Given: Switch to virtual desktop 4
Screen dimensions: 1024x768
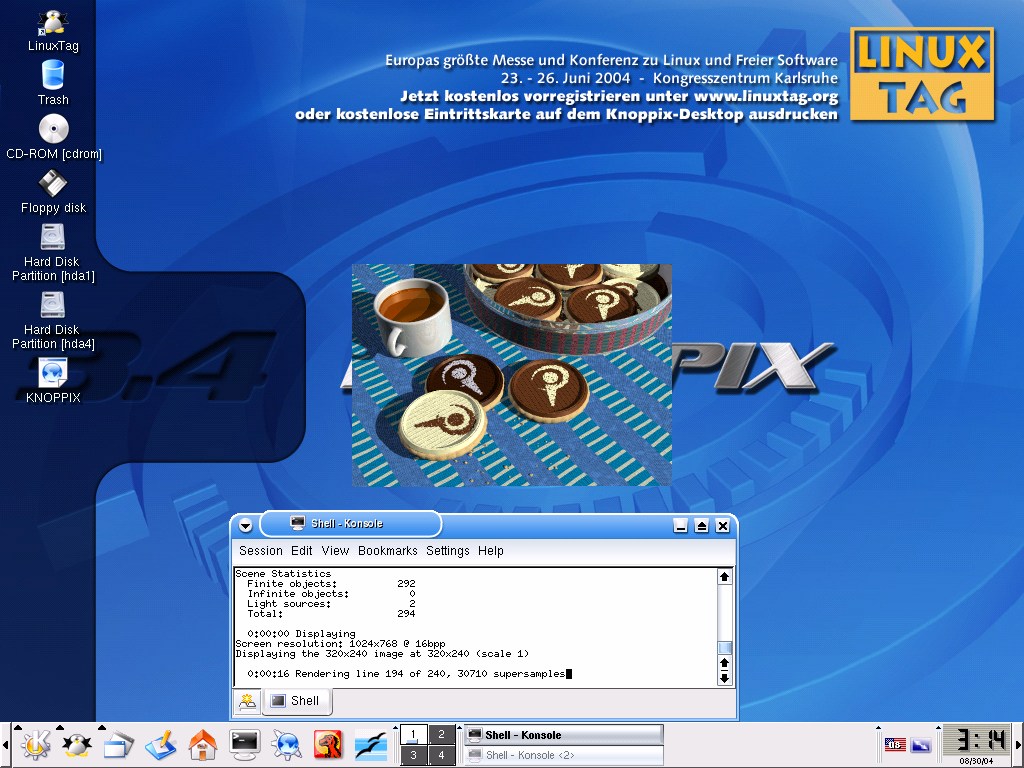Looking at the screenshot, I should coord(442,756).
